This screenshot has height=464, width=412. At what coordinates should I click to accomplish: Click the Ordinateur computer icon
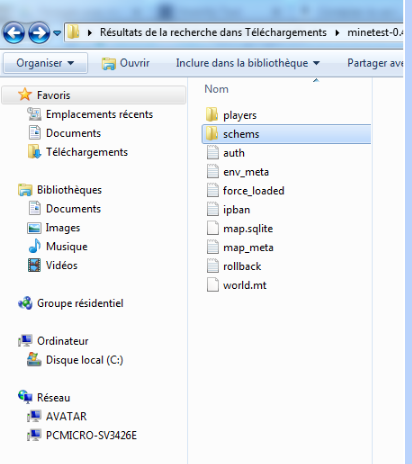click(x=25, y=341)
